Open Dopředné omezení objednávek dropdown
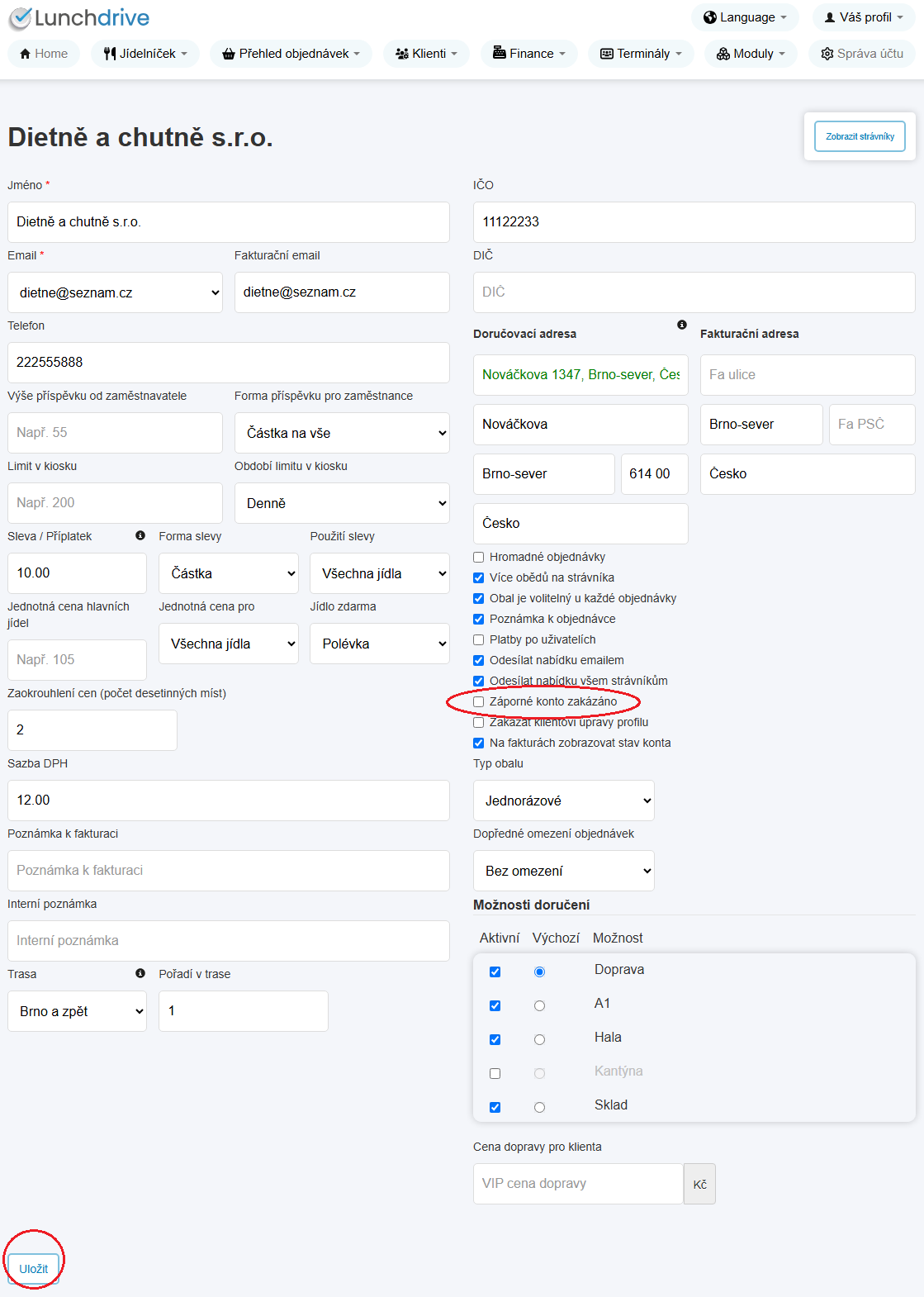Screen dimensions: 924x1297 pos(564,871)
